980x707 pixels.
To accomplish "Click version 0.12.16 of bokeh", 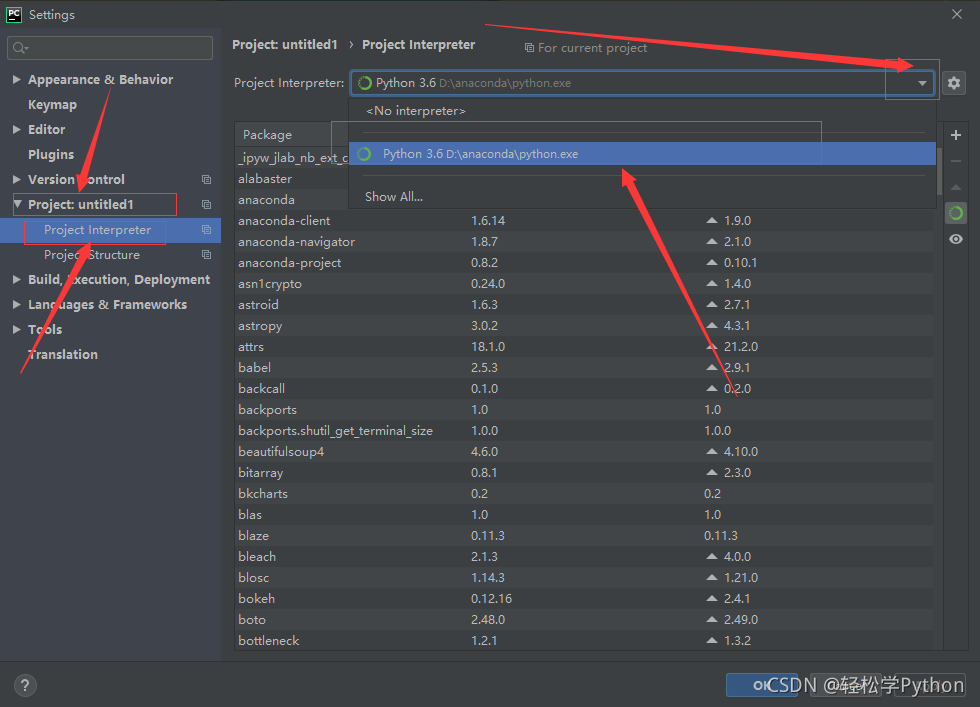I will (491, 599).
